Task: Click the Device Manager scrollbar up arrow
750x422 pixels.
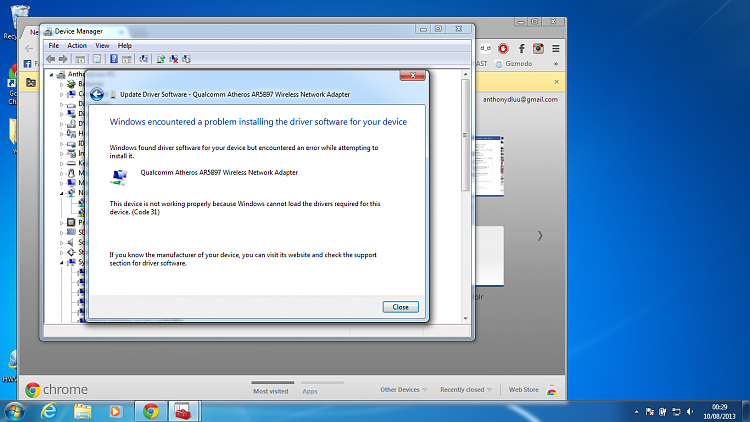Action: click(x=465, y=74)
